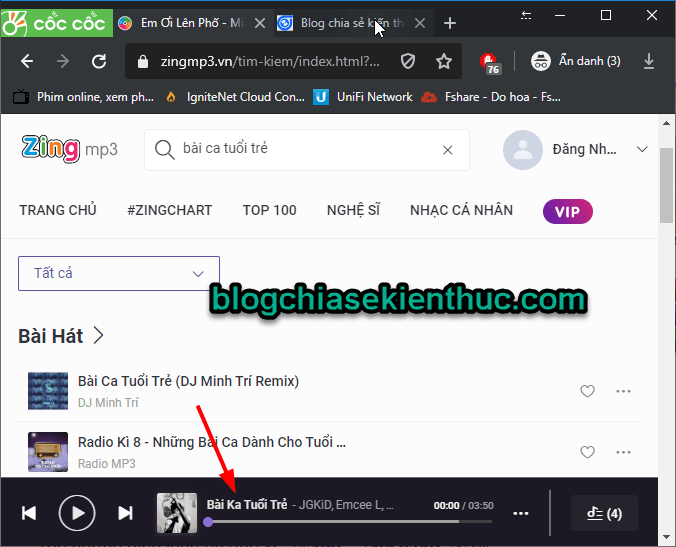
Task: Open more options for Radio Kì 8
Action: pos(623,452)
